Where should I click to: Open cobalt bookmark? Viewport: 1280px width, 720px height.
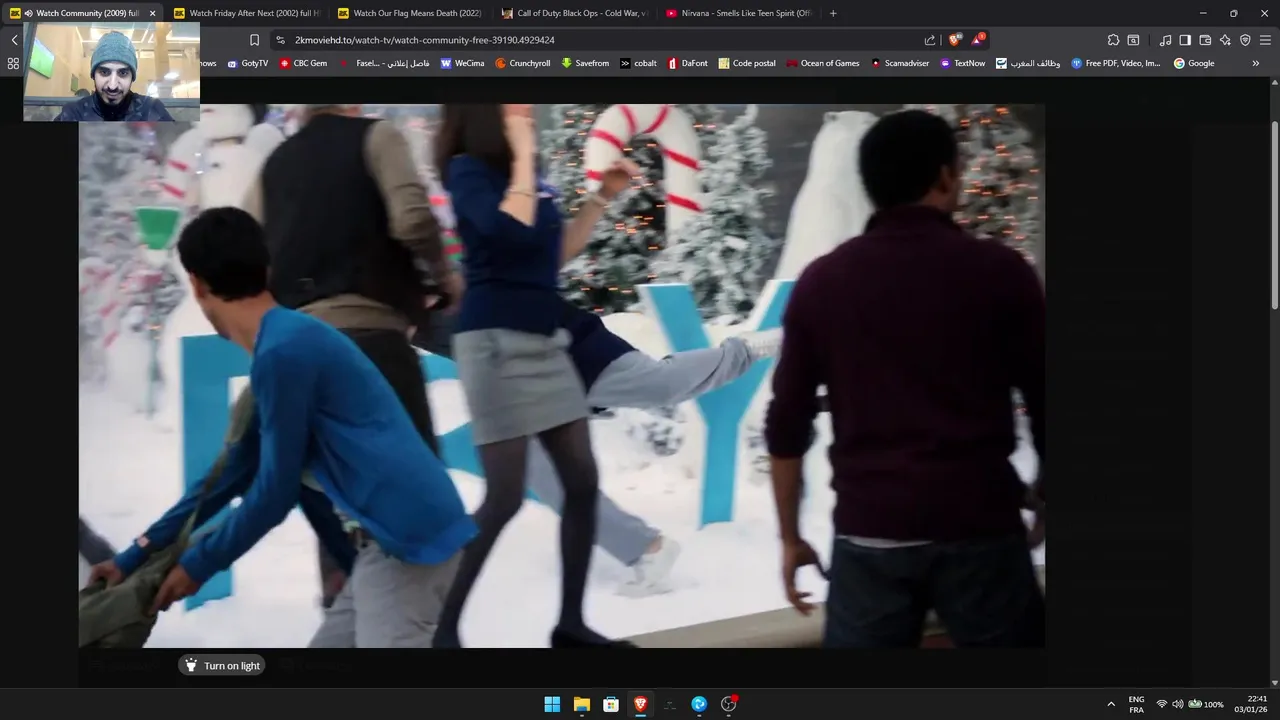[638, 63]
